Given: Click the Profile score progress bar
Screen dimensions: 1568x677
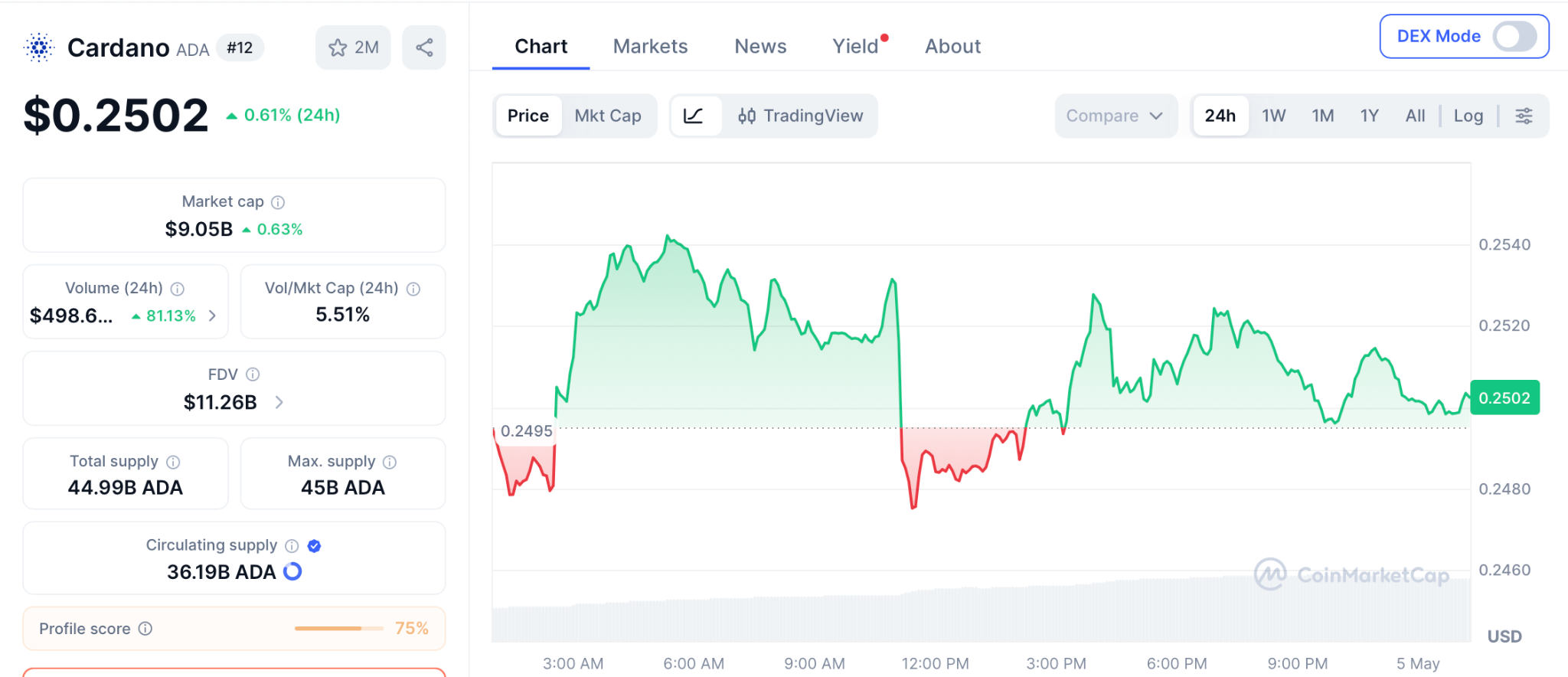Looking at the screenshot, I should pyautogui.click(x=339, y=629).
